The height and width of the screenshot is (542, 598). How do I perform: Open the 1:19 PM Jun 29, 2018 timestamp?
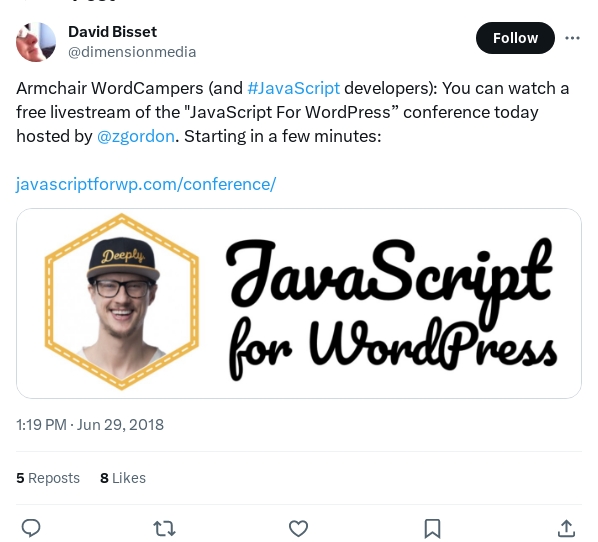pos(90,425)
